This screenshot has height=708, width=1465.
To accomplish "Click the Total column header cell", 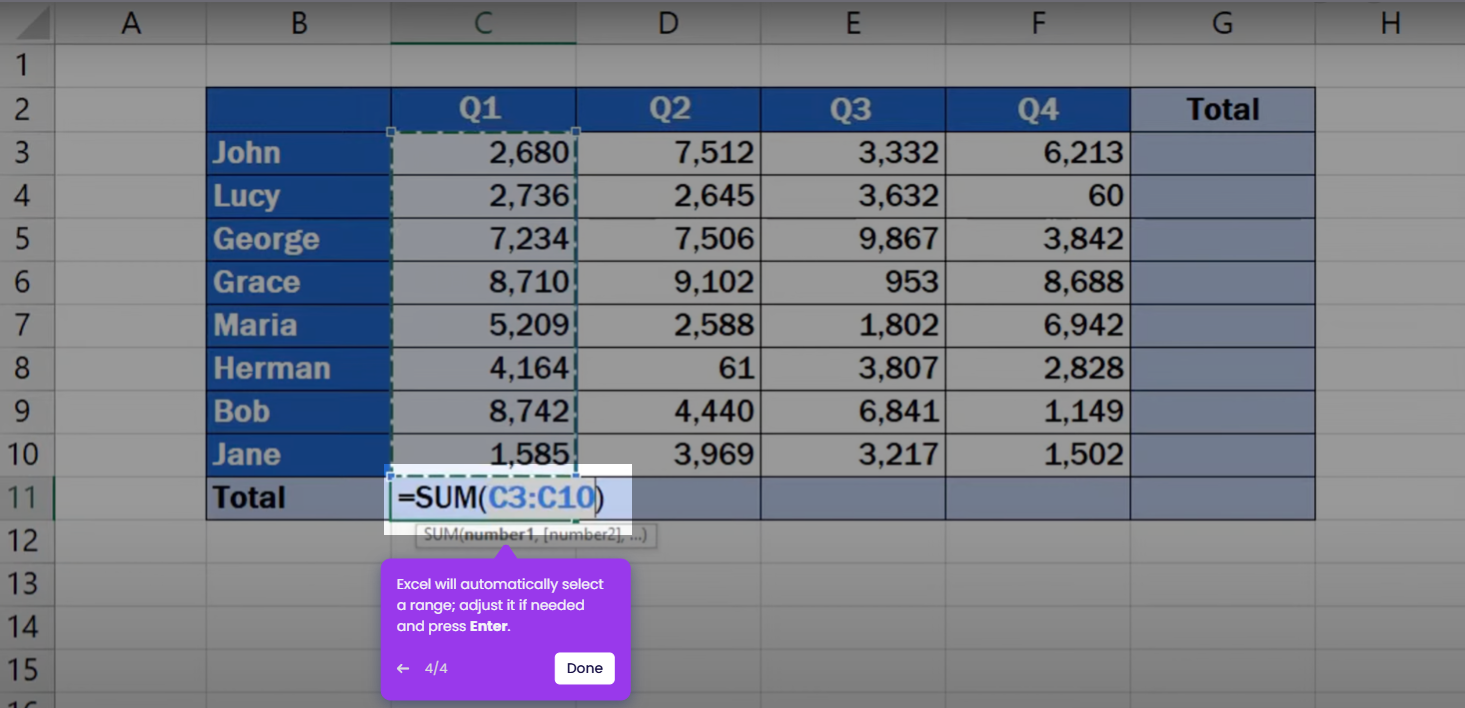I will pyautogui.click(x=1222, y=109).
